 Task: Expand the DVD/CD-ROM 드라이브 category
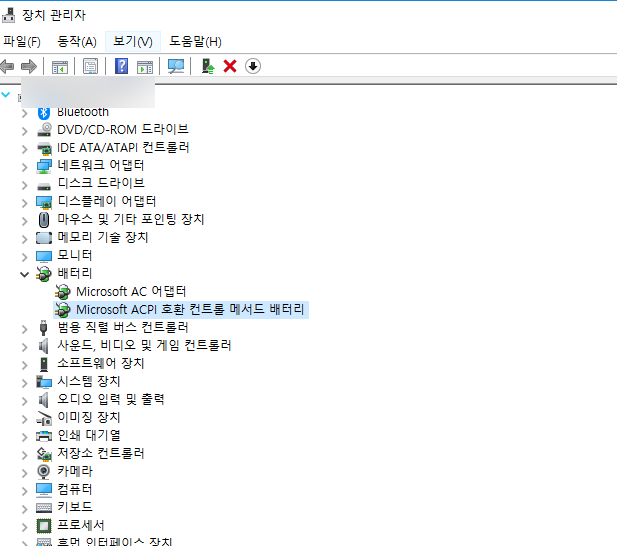[25, 131]
